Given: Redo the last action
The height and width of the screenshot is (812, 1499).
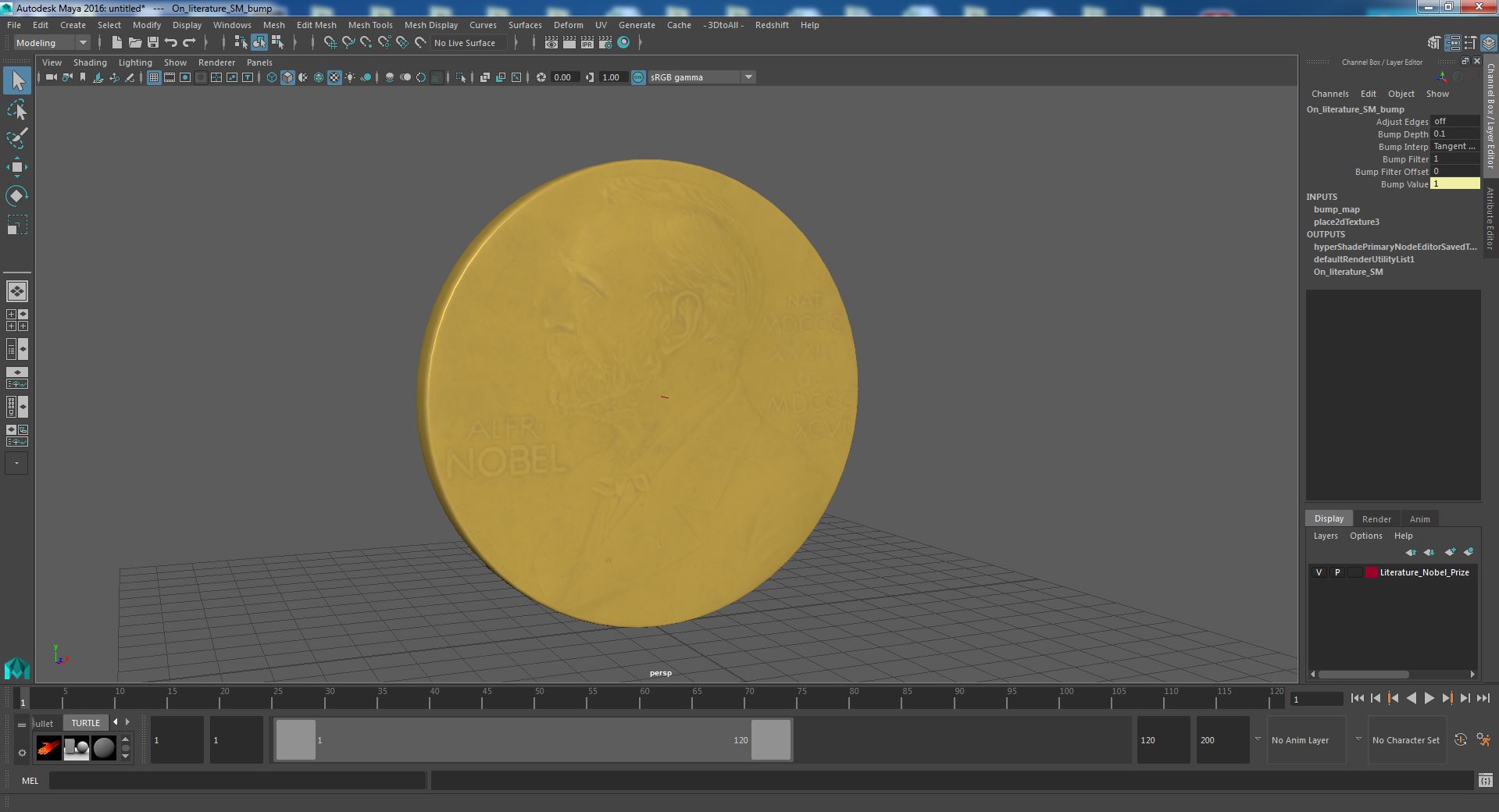Looking at the screenshot, I should [x=189, y=43].
